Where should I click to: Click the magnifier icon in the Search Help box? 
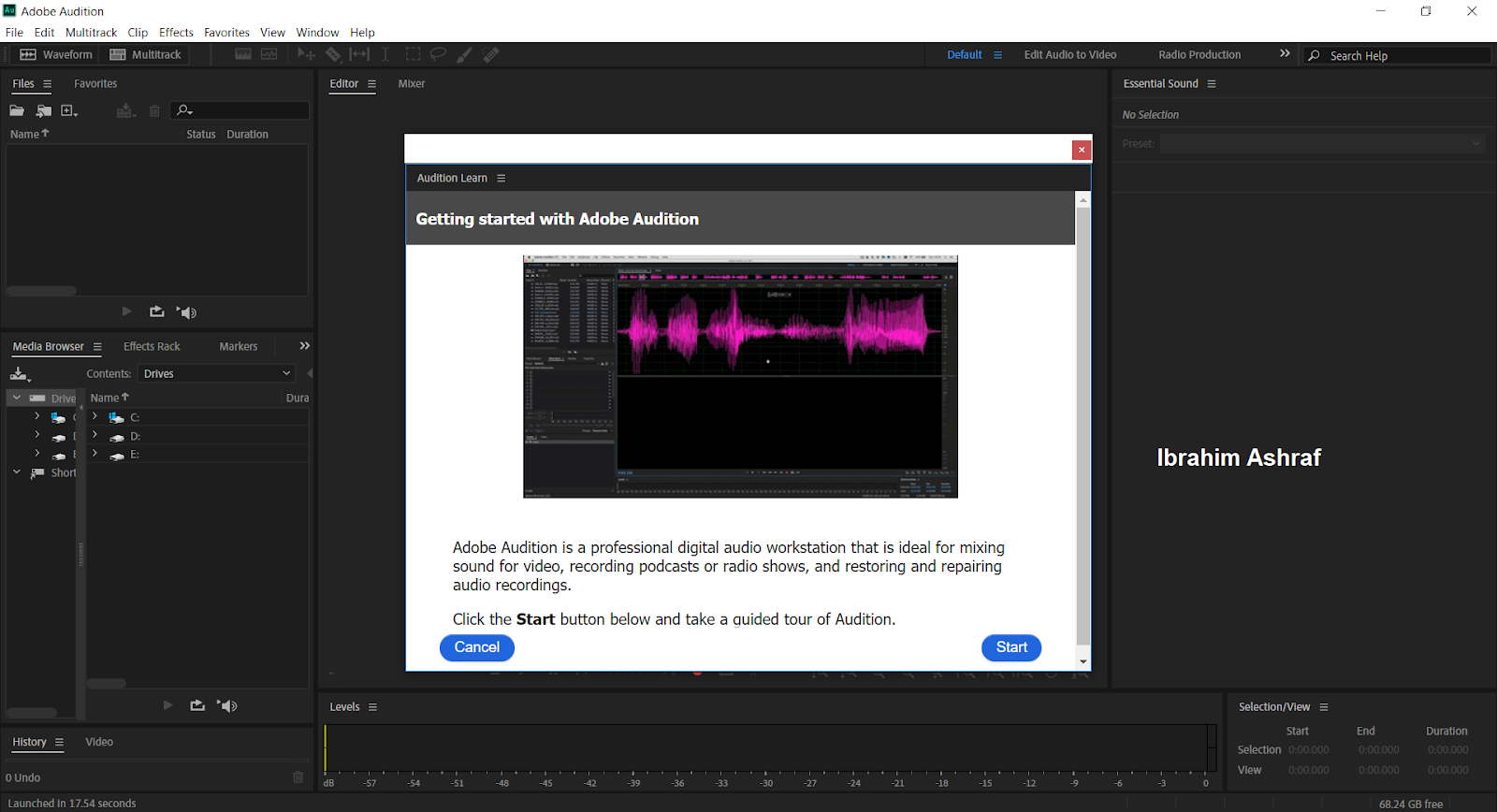pos(1314,55)
